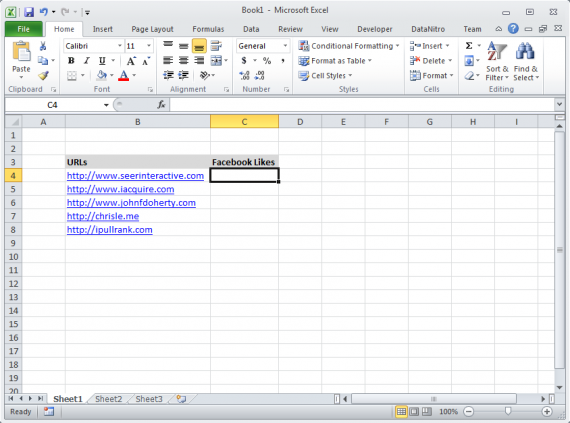Click the Insert Function fx icon
570x423 pixels.
[161, 105]
